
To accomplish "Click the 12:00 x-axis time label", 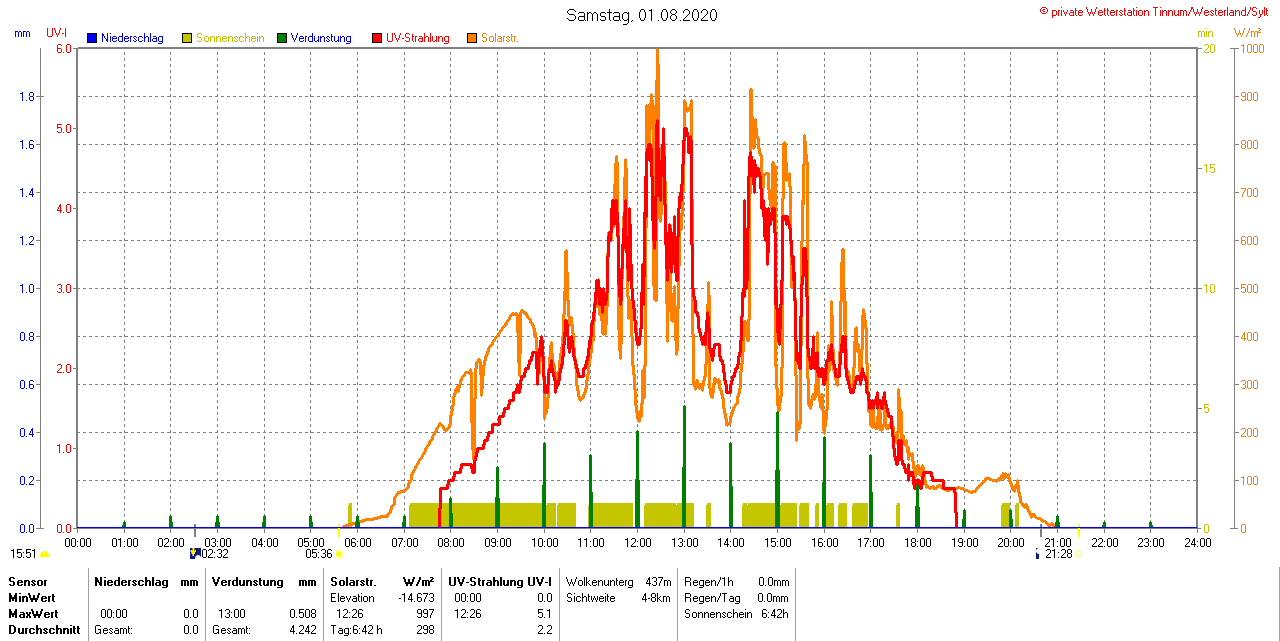I will point(638,542).
